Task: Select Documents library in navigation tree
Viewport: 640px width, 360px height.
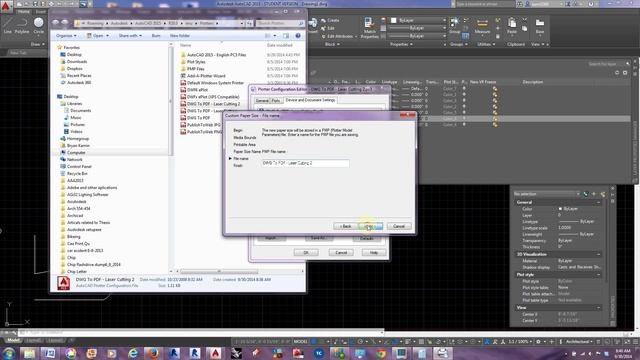Action: 80,111
